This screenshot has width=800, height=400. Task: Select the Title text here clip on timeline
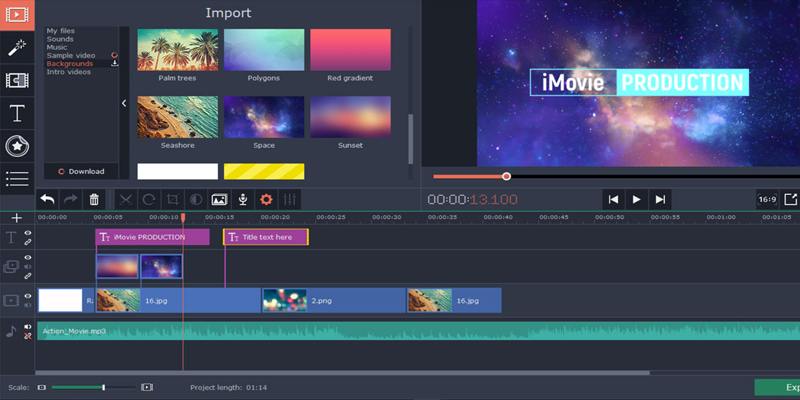click(x=266, y=237)
